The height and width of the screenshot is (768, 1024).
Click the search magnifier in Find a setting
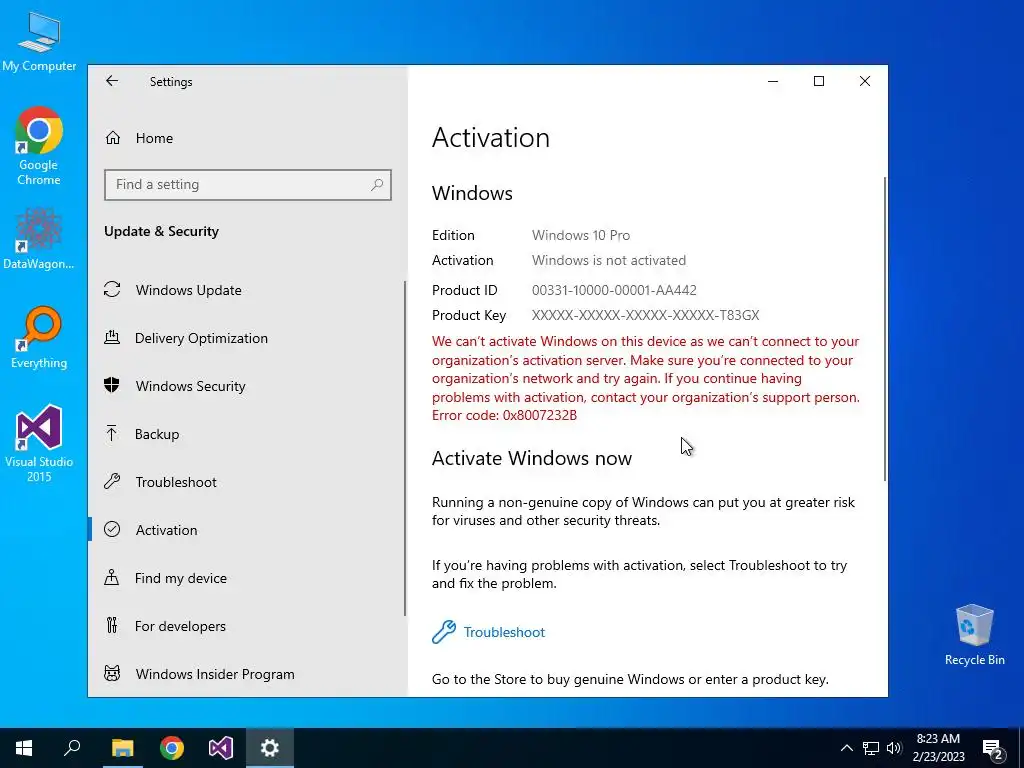coord(377,185)
